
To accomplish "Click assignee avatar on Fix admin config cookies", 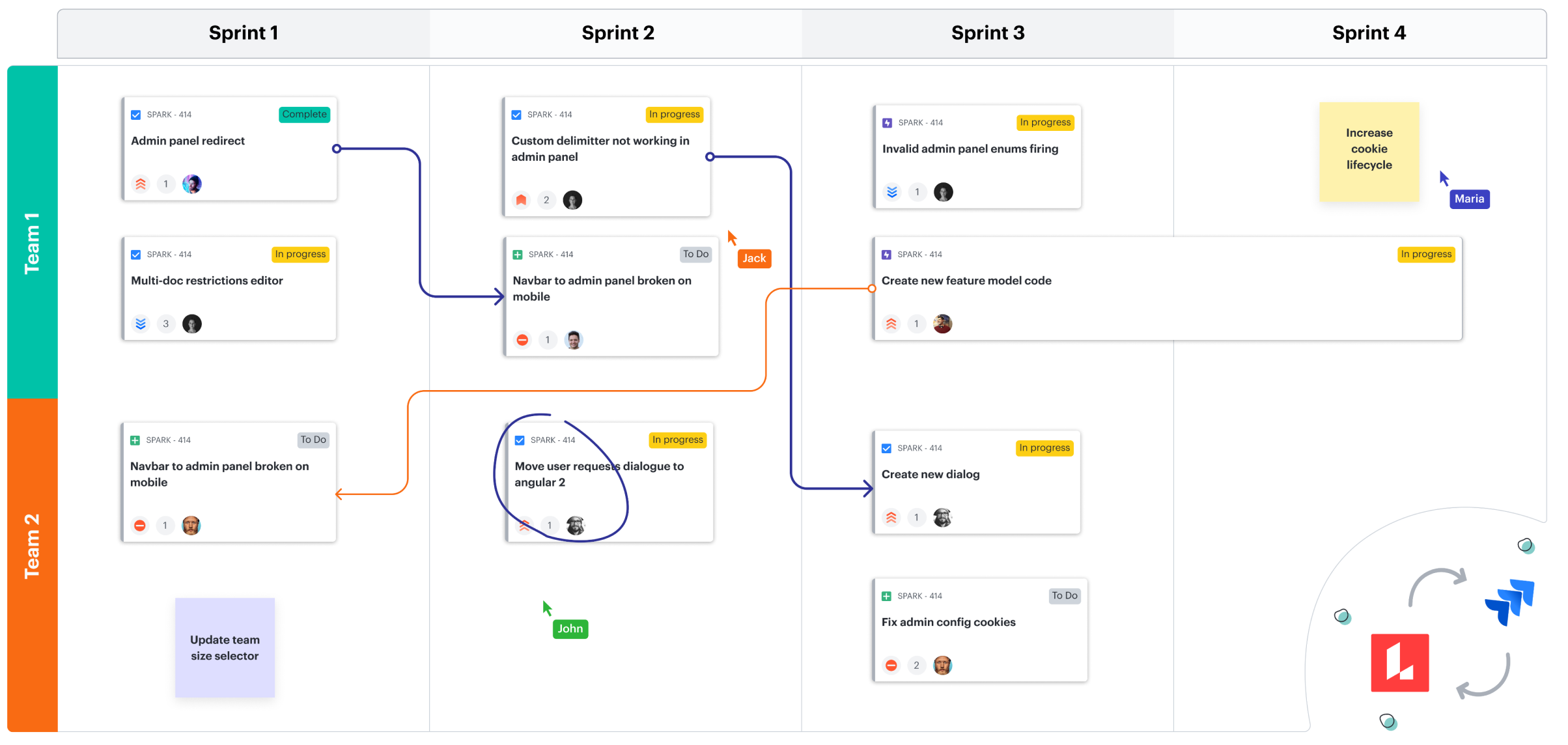I will click(942, 666).
